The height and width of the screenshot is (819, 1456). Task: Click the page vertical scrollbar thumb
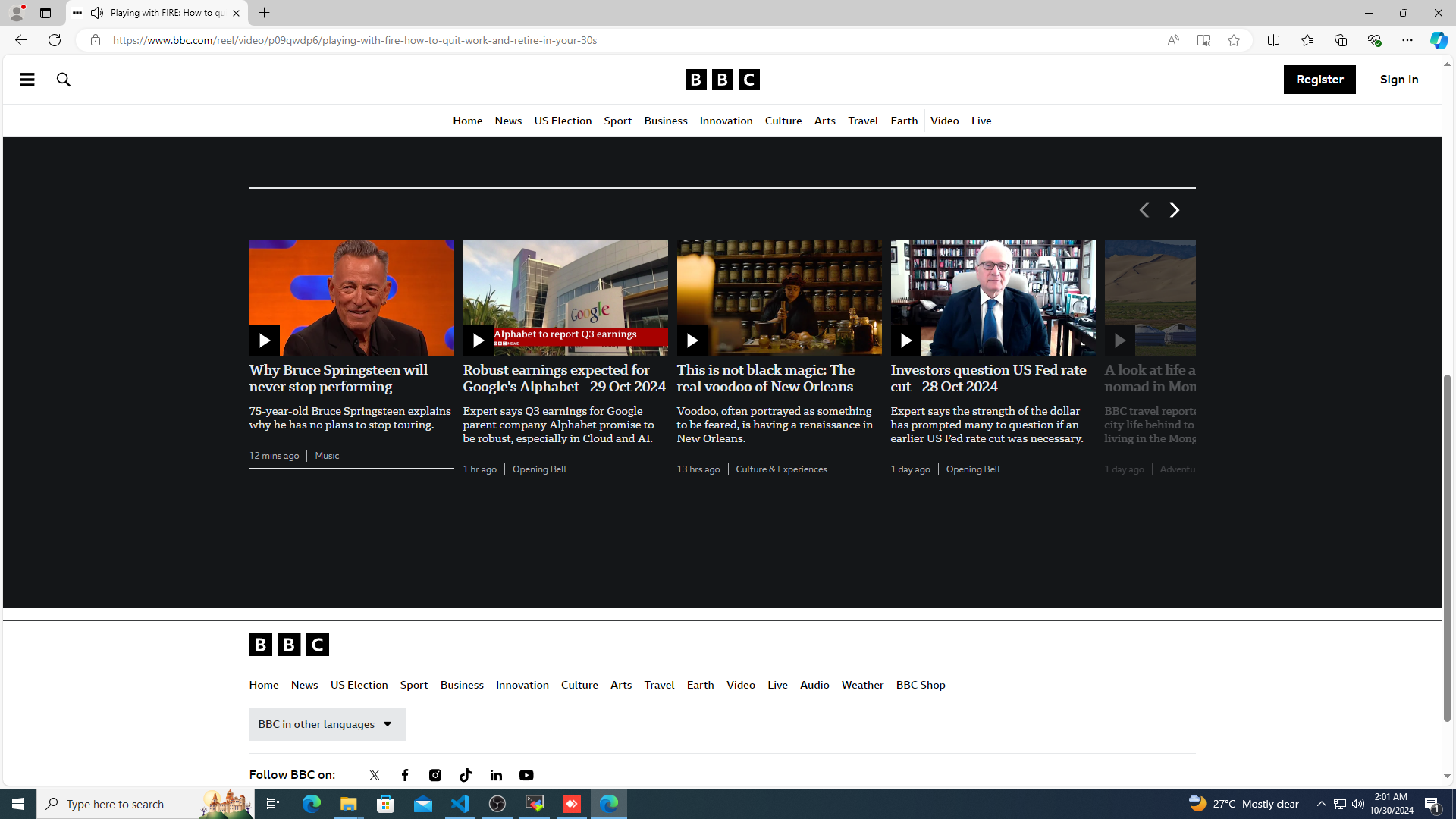[1447, 548]
